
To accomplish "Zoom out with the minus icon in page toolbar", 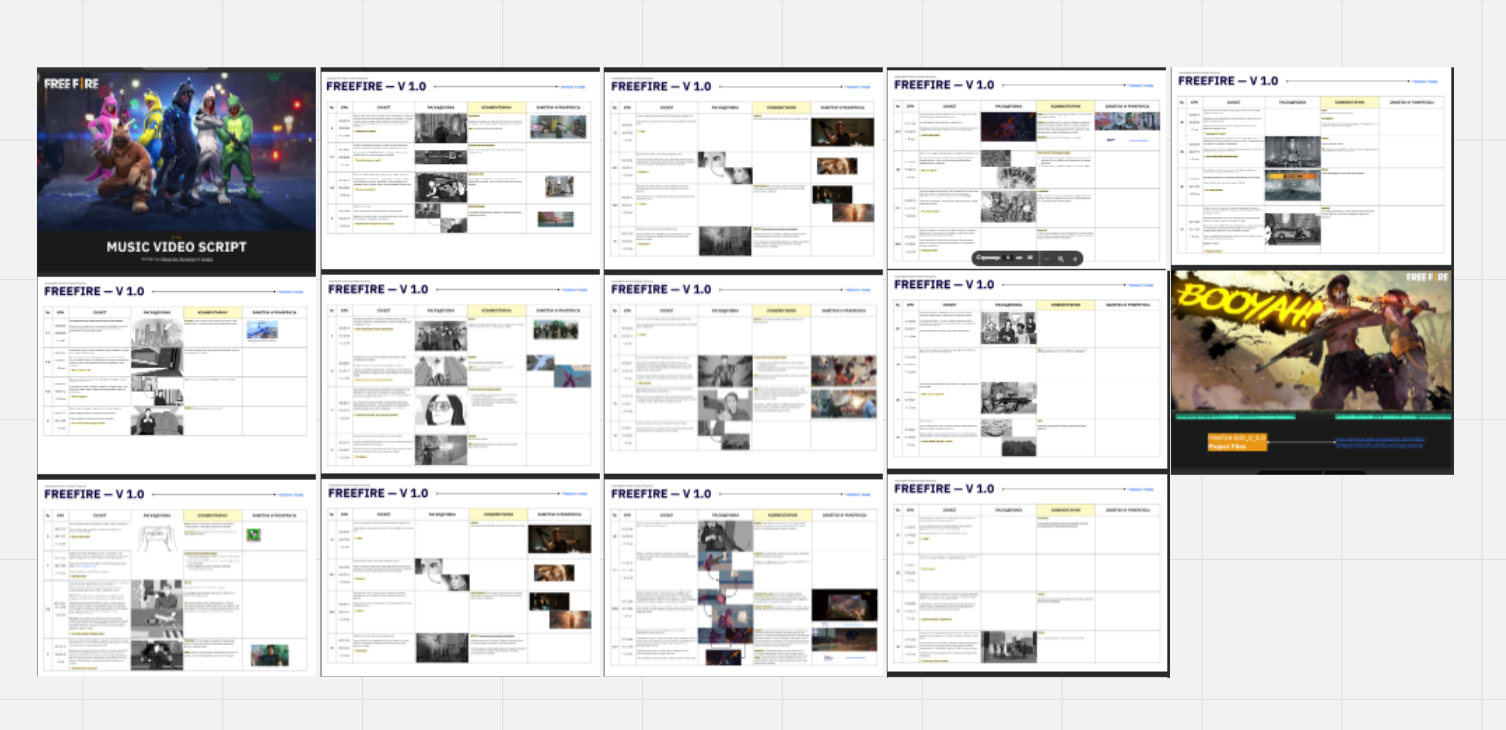I will point(1047,259).
